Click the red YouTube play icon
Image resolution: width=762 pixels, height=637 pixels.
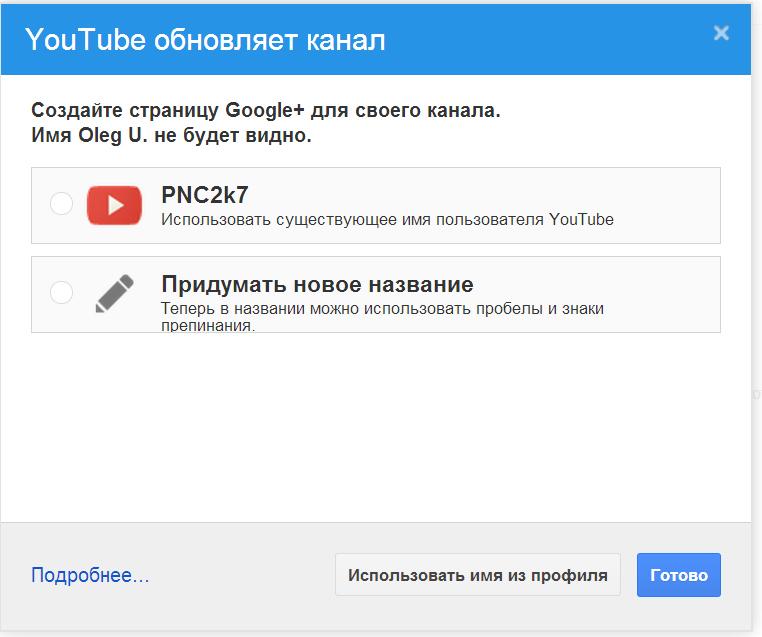[x=114, y=205]
